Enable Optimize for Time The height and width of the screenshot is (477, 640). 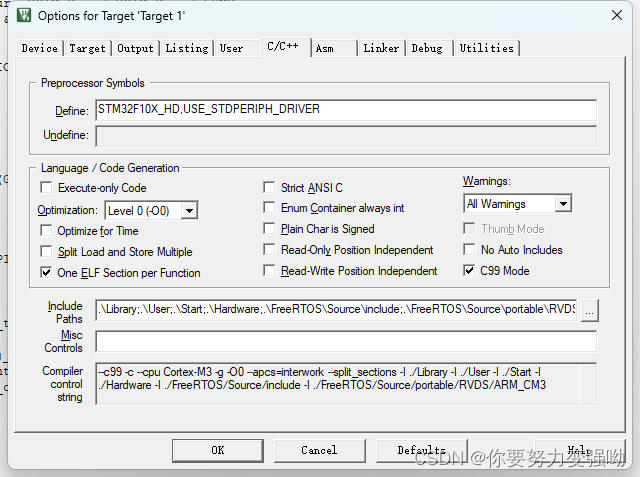(47, 231)
